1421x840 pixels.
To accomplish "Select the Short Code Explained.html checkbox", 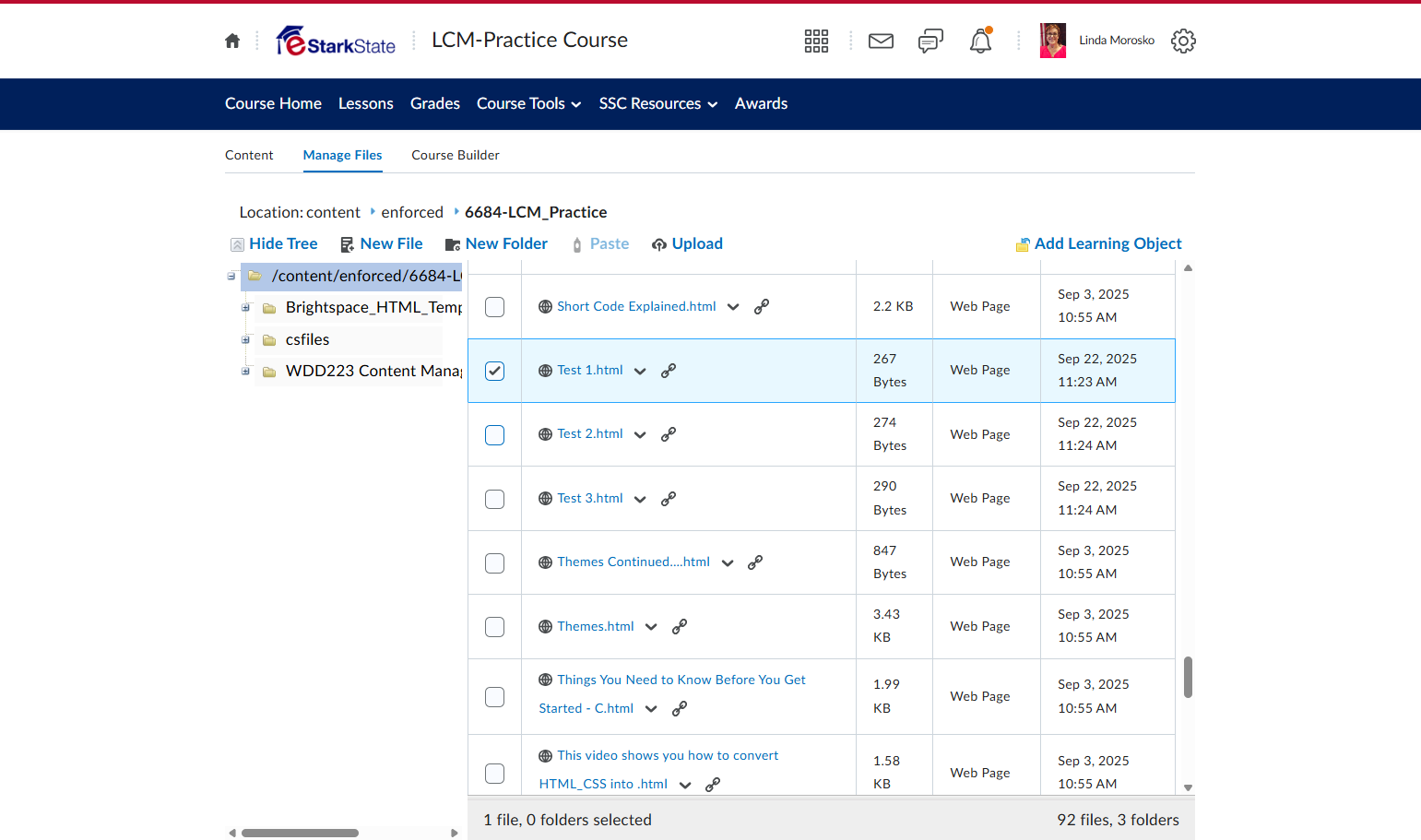I will [x=495, y=307].
